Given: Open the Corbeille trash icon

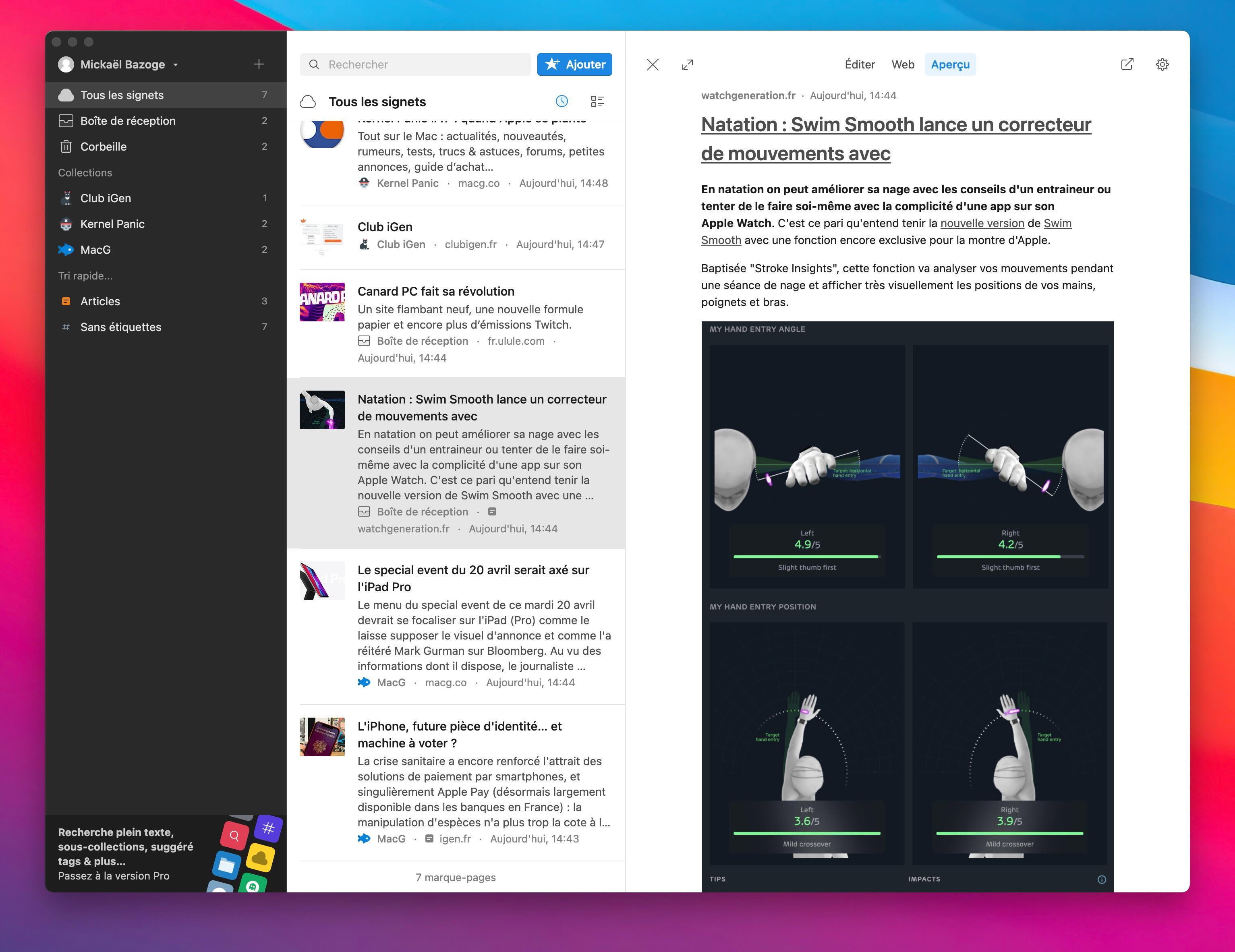Looking at the screenshot, I should (66, 147).
